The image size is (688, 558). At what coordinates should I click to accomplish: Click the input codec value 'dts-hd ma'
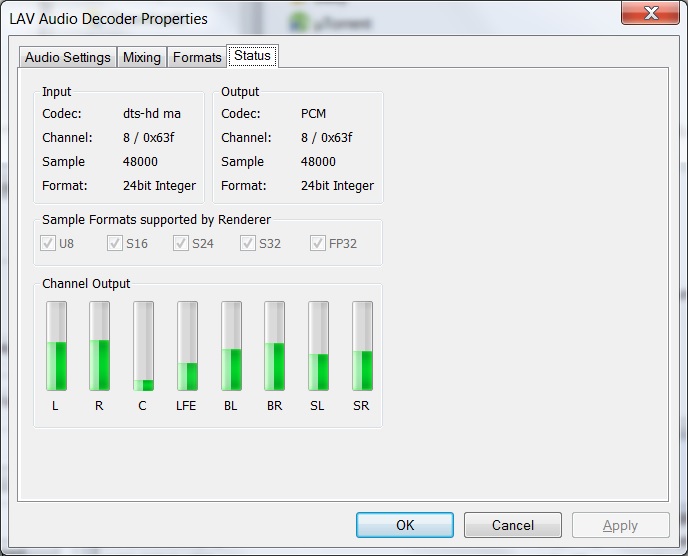coord(152,114)
